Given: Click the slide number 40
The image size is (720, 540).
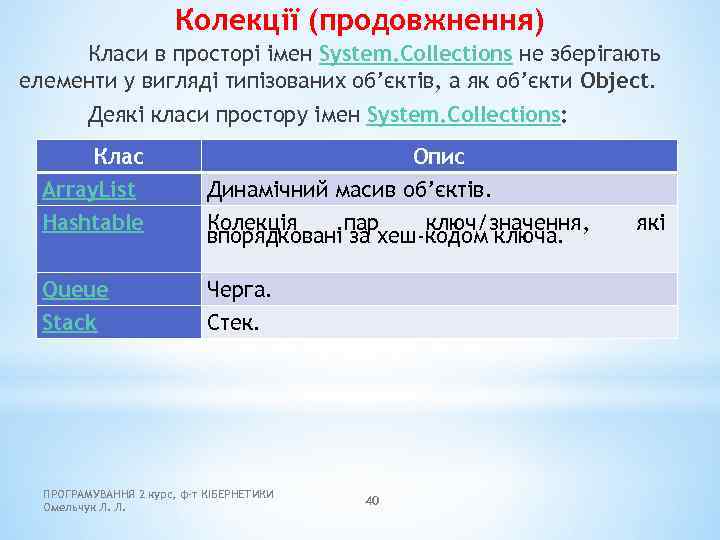Looking at the screenshot, I should [x=372, y=501].
